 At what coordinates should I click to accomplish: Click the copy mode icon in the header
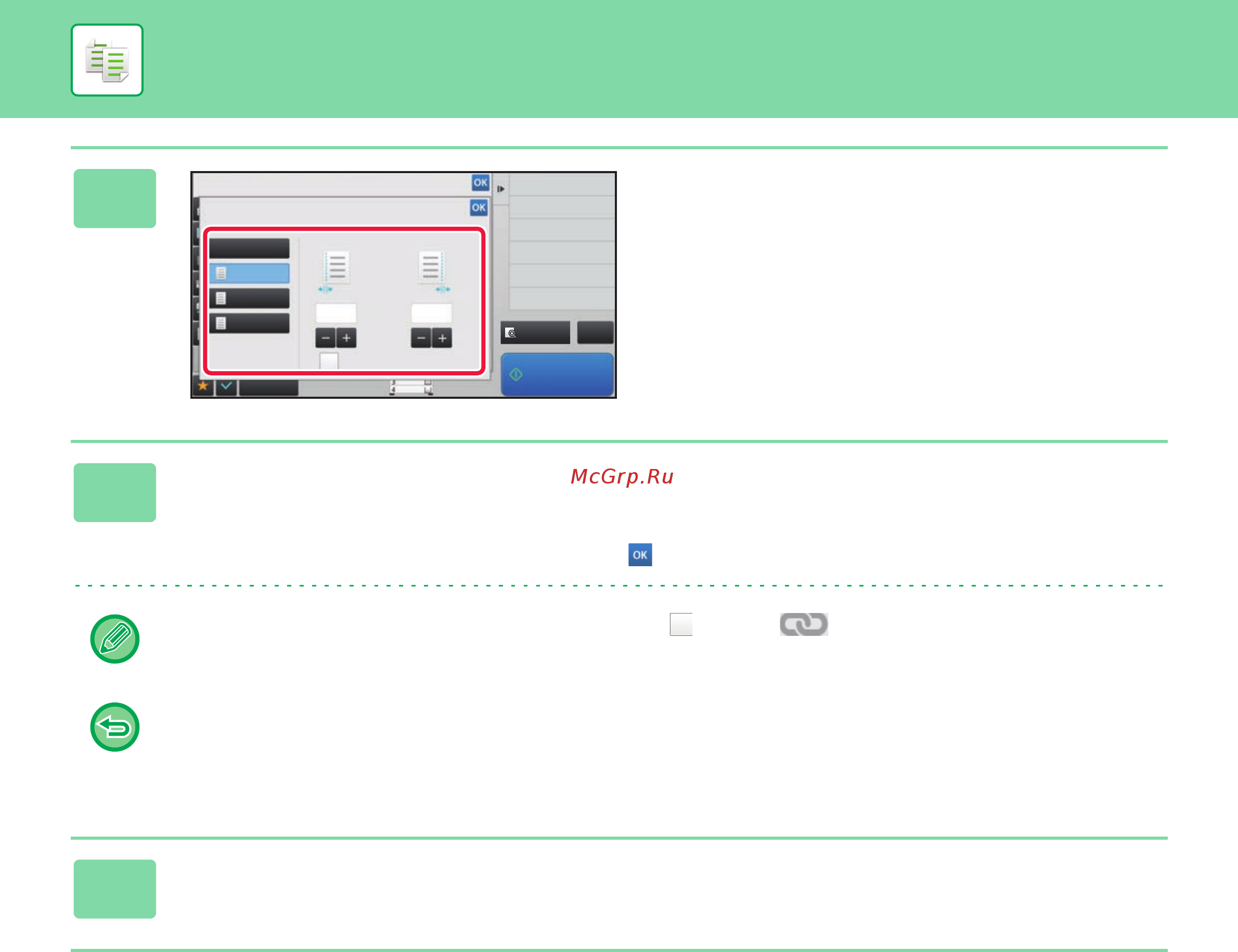(107, 60)
